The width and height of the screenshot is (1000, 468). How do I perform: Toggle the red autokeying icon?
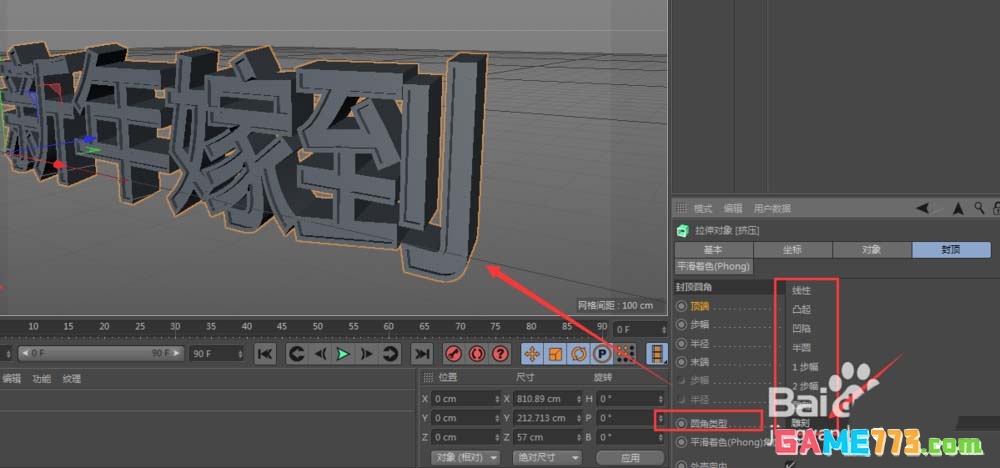tap(477, 354)
